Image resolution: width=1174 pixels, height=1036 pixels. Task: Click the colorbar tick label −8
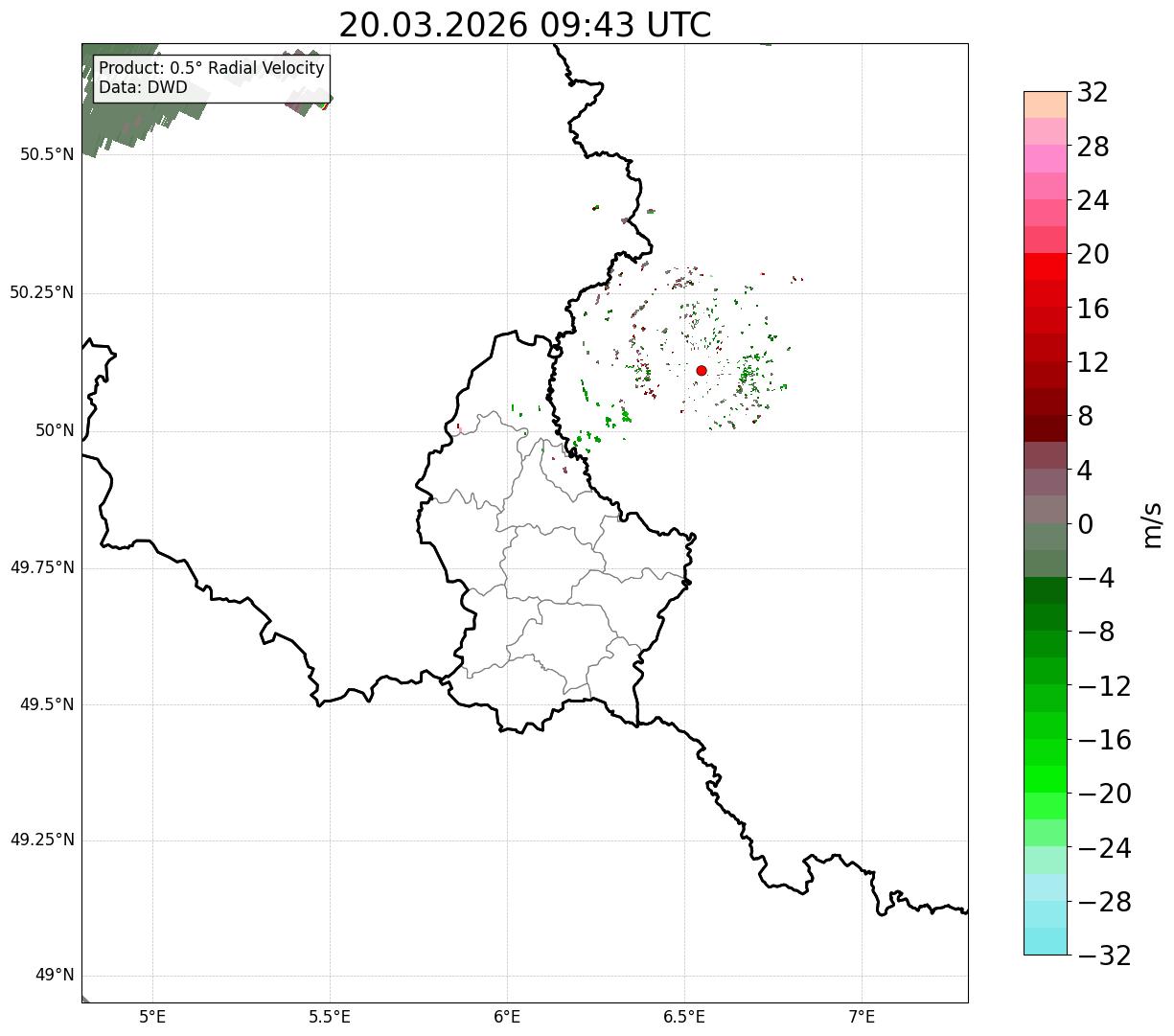1095,632
